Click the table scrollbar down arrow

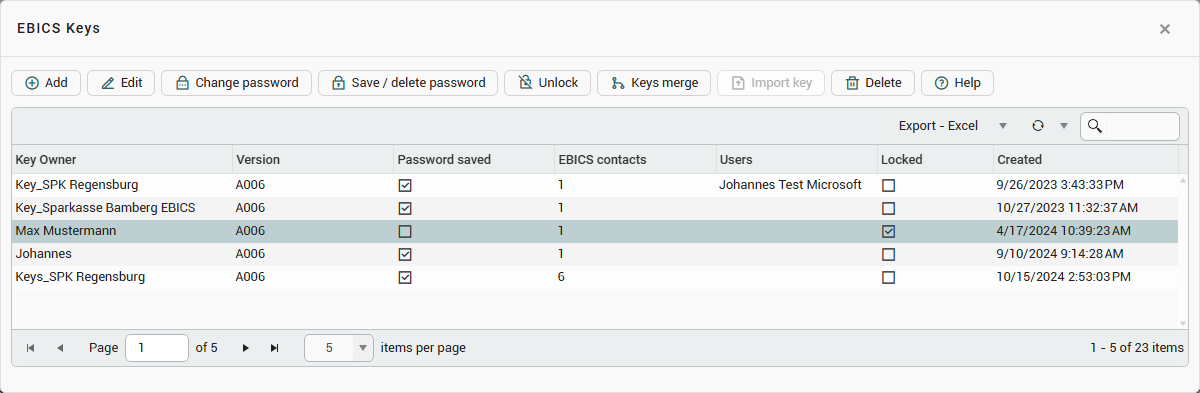(x=1183, y=323)
